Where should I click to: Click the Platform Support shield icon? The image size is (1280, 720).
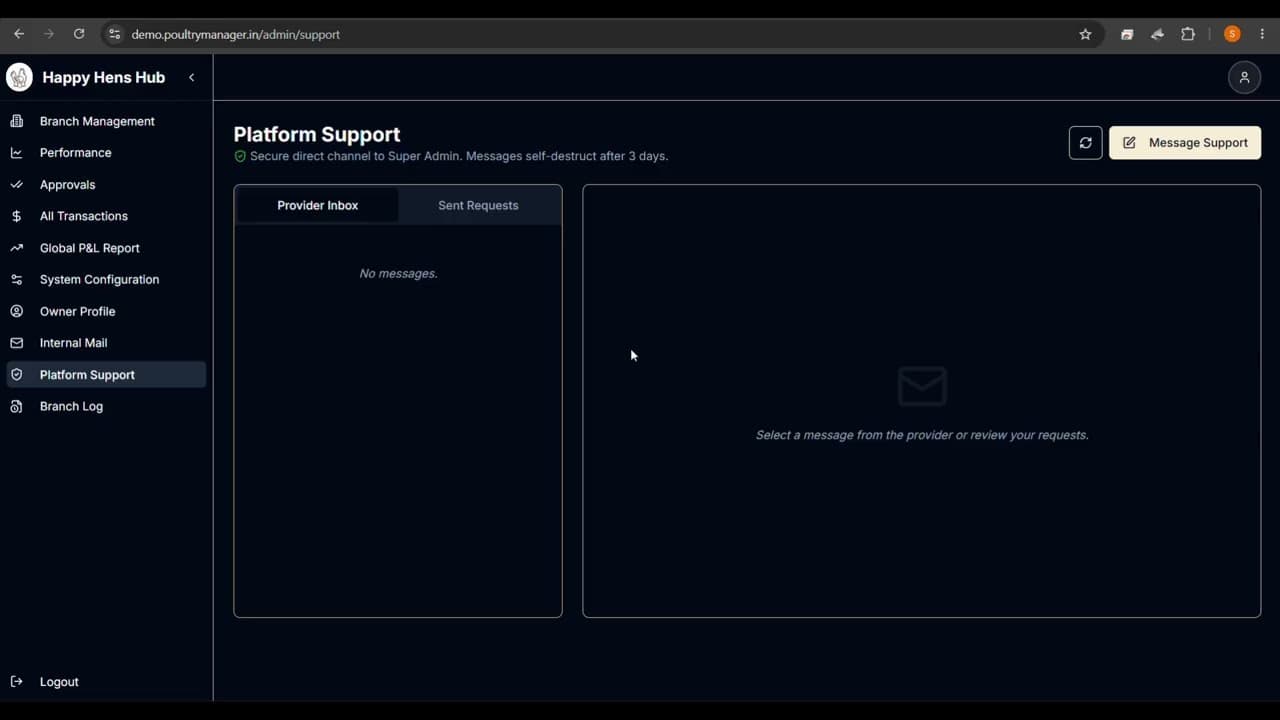pos(16,375)
